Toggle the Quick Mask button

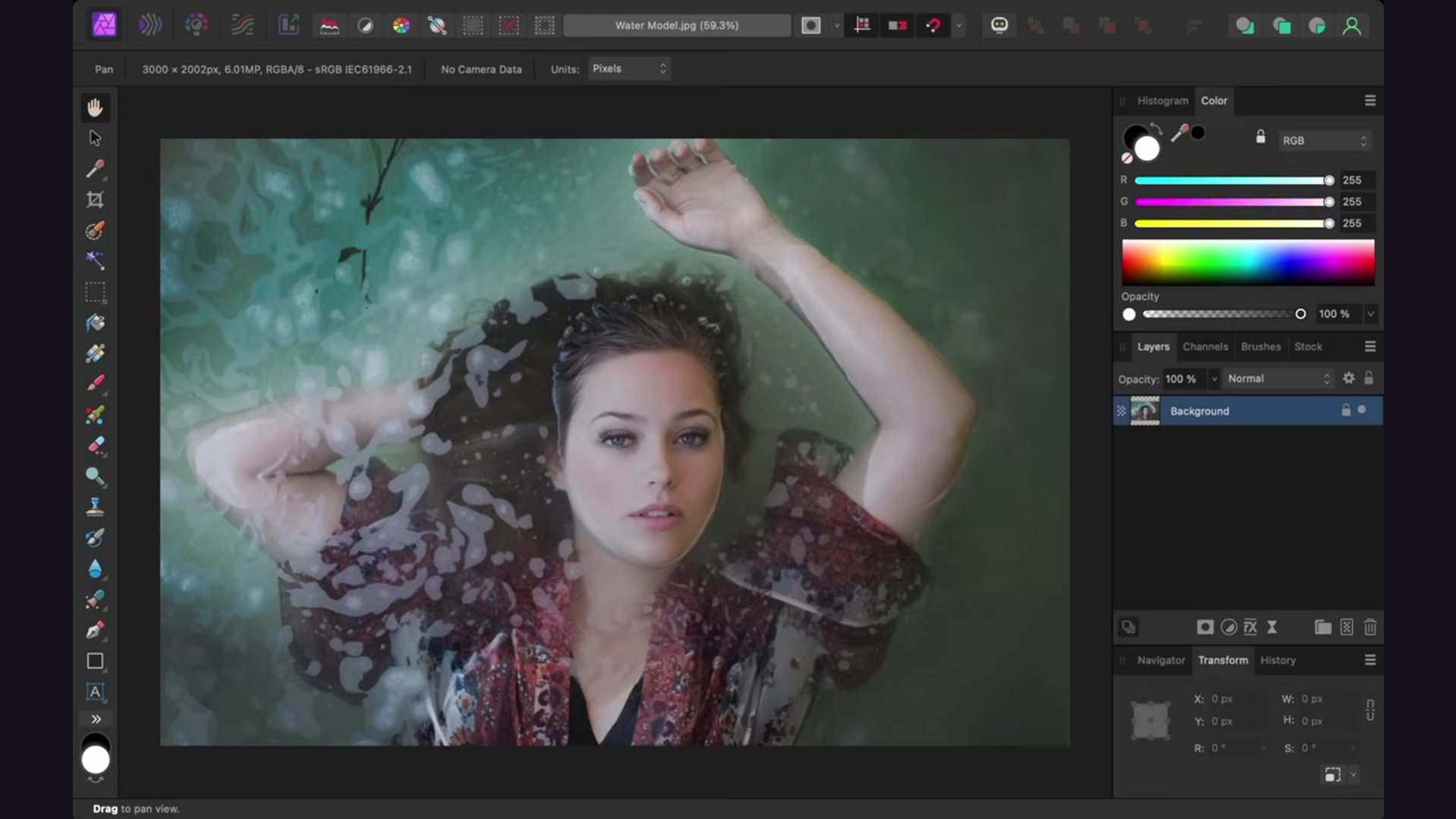tap(811, 26)
